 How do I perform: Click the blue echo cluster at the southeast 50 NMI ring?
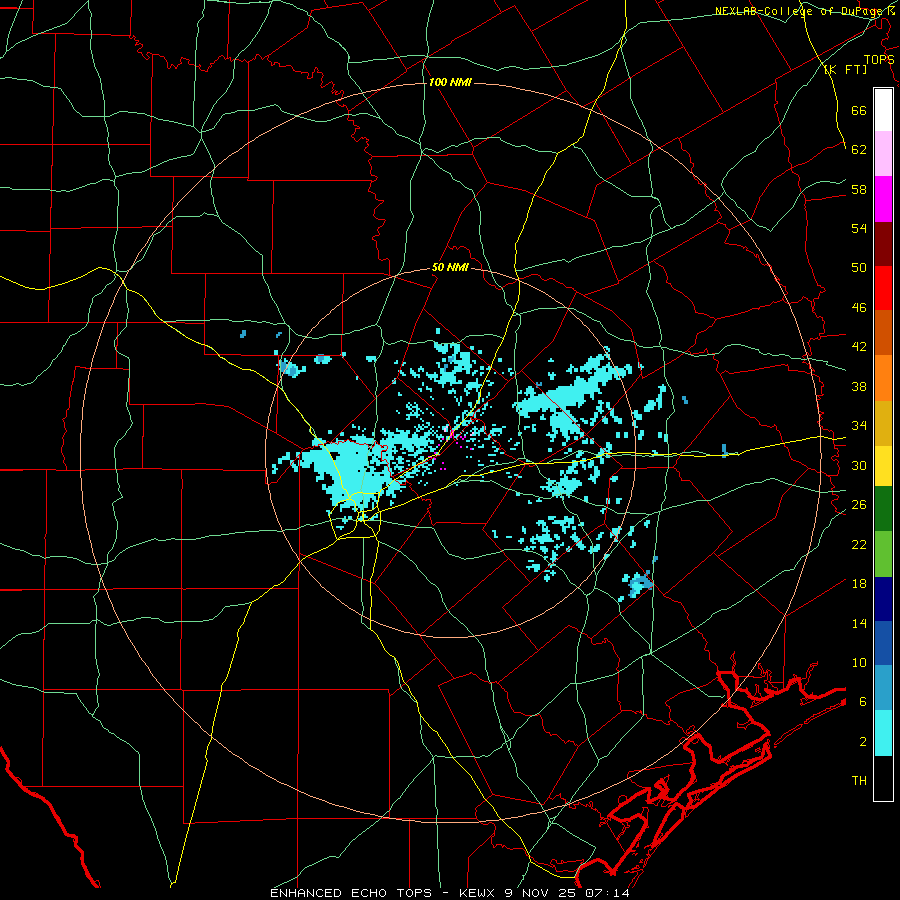(638, 584)
